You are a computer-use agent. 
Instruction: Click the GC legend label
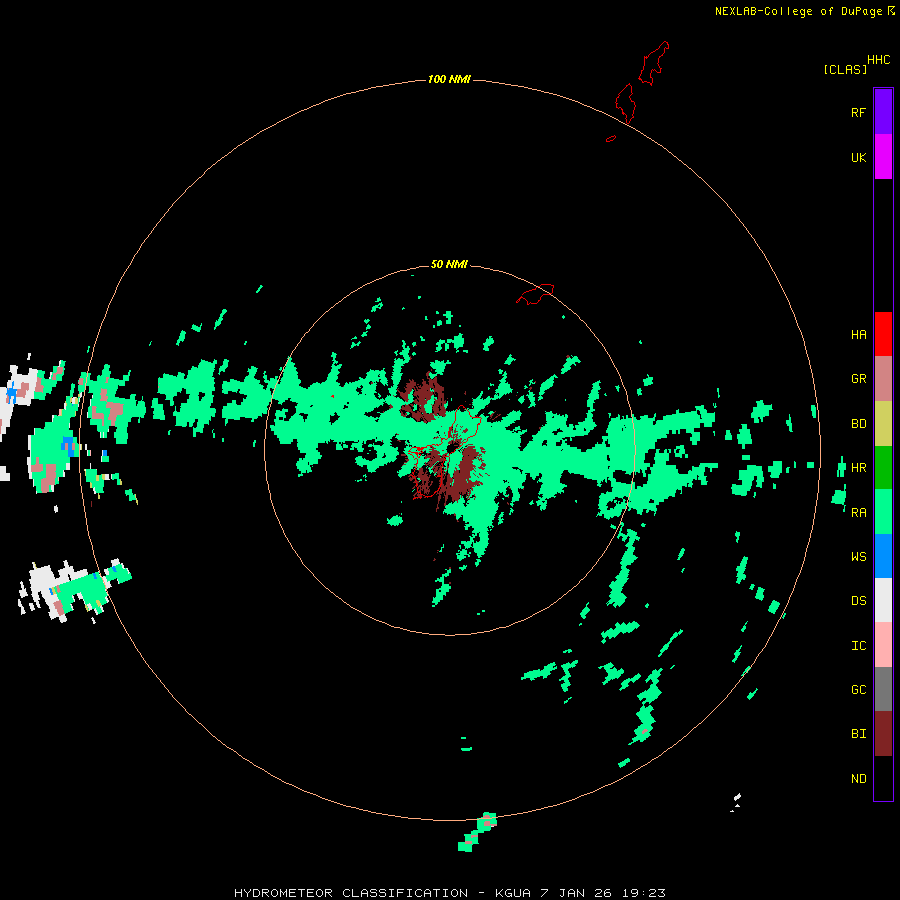858,689
